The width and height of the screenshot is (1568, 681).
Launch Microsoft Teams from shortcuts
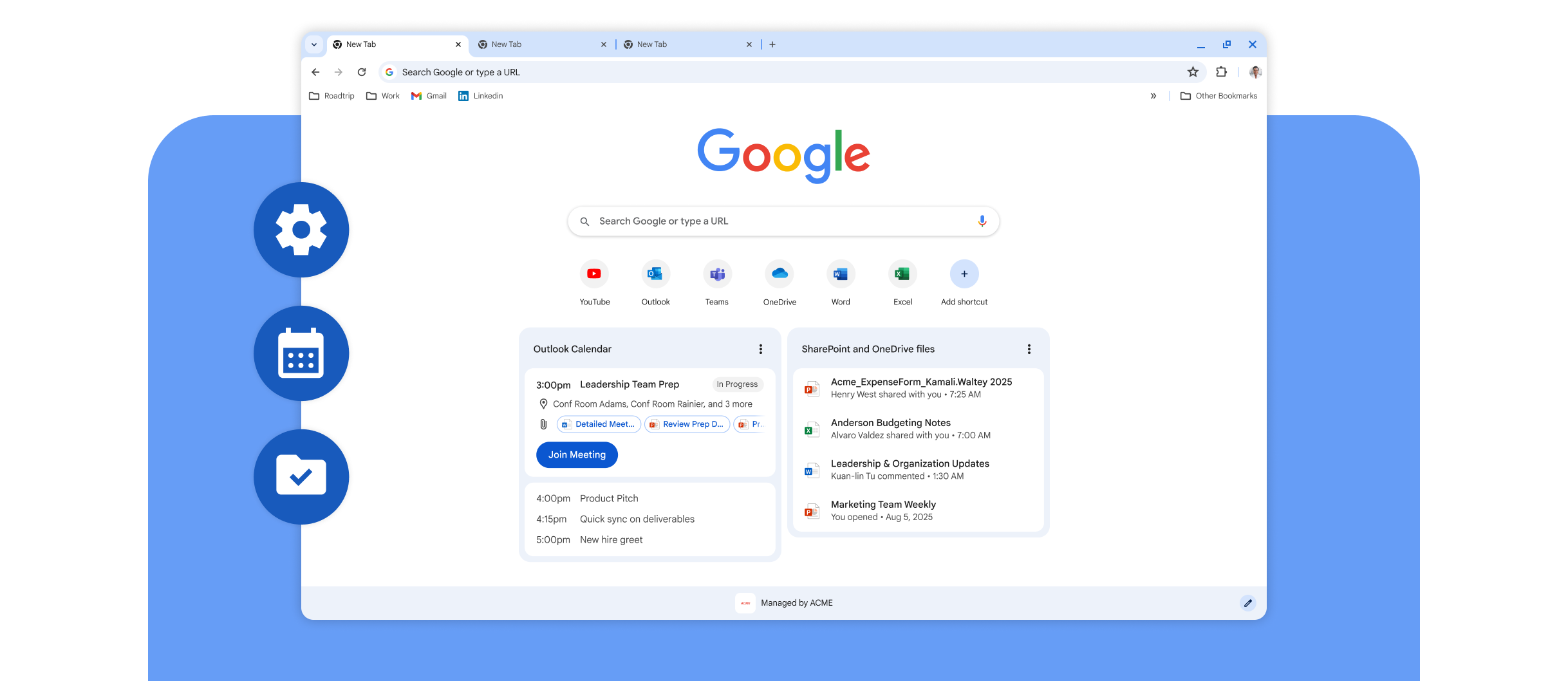click(716, 274)
